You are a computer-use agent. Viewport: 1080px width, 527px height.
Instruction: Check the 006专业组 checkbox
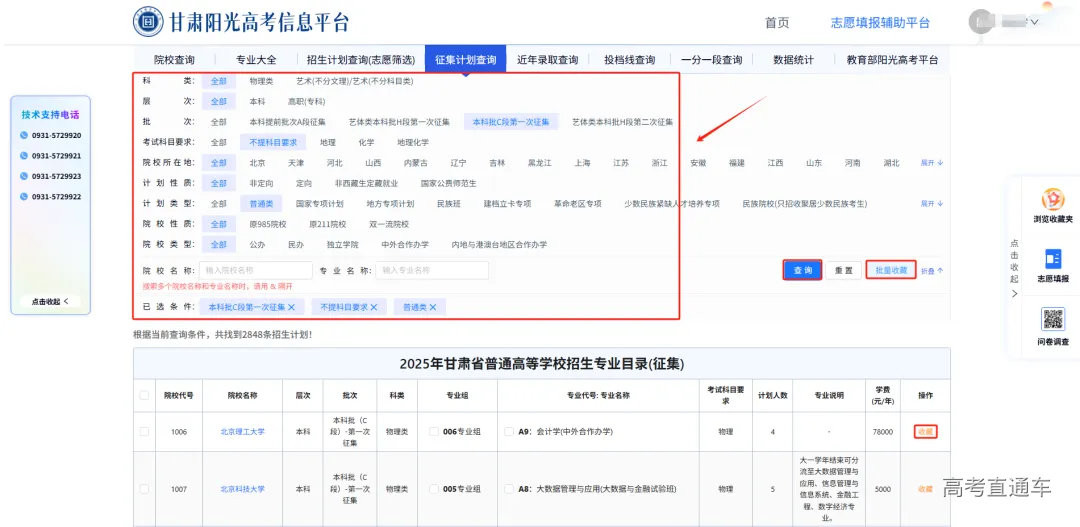tap(434, 431)
